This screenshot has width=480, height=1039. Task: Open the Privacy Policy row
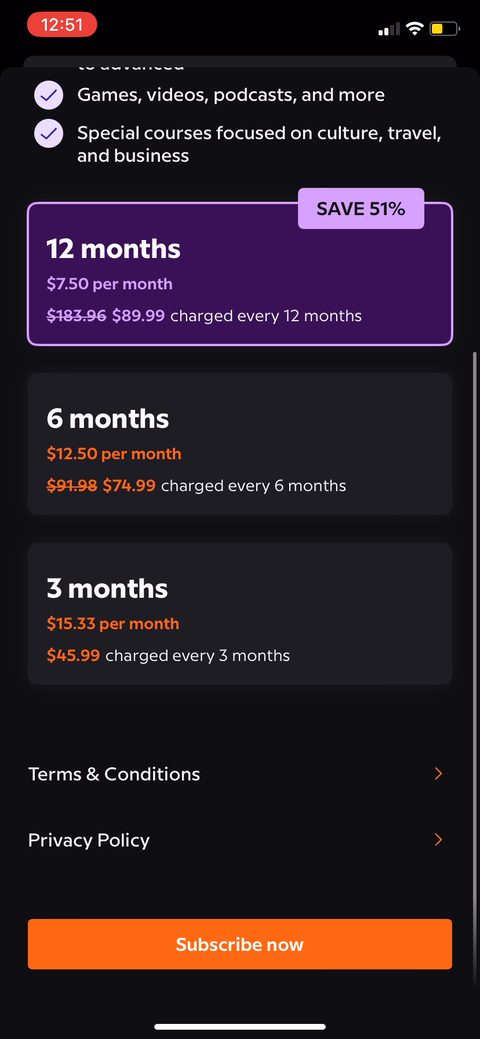240,840
